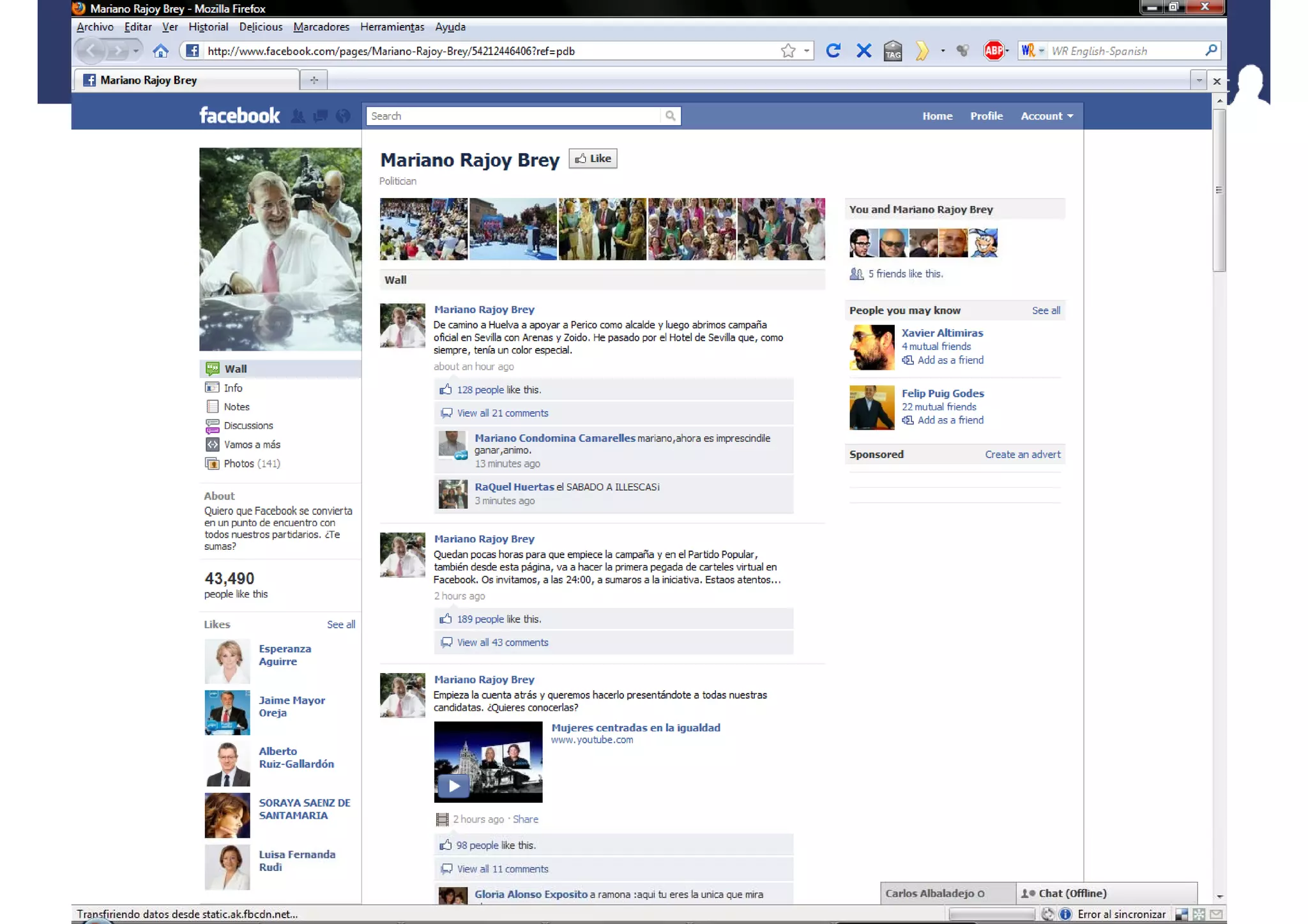Click See all next to Likes
Viewport: 1308px width, 924px height.
pos(341,625)
